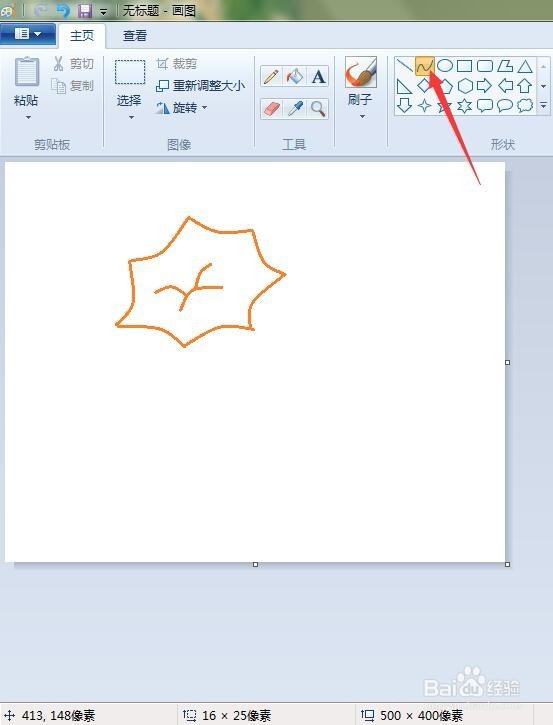Expand the 刷子 dropdown arrow

(x=362, y=117)
